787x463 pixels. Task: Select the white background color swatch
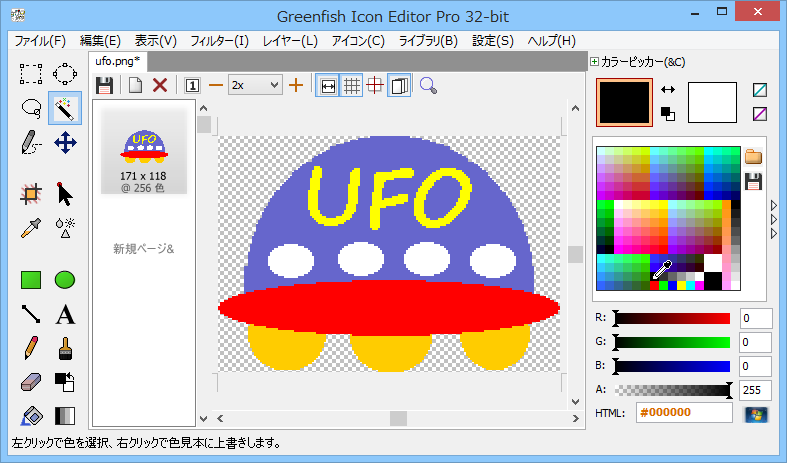tap(712, 102)
